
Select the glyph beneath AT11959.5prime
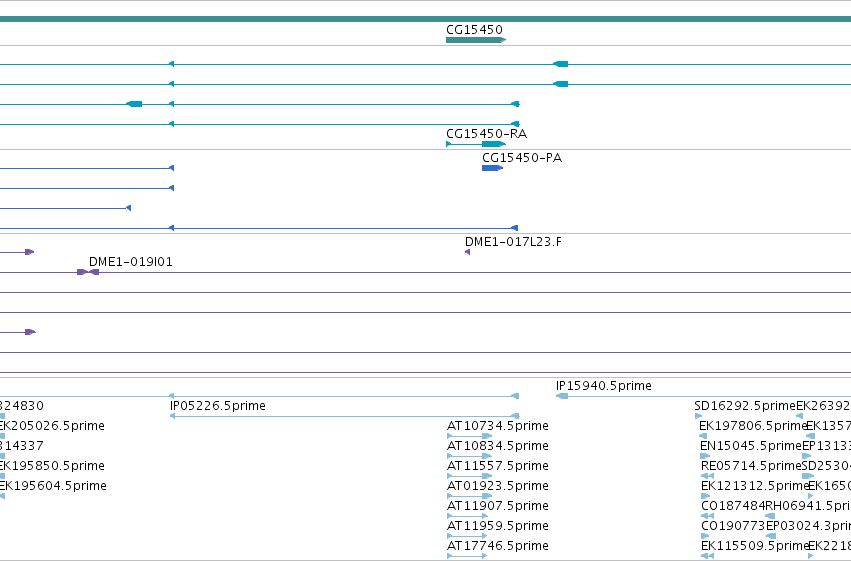tap(467, 536)
